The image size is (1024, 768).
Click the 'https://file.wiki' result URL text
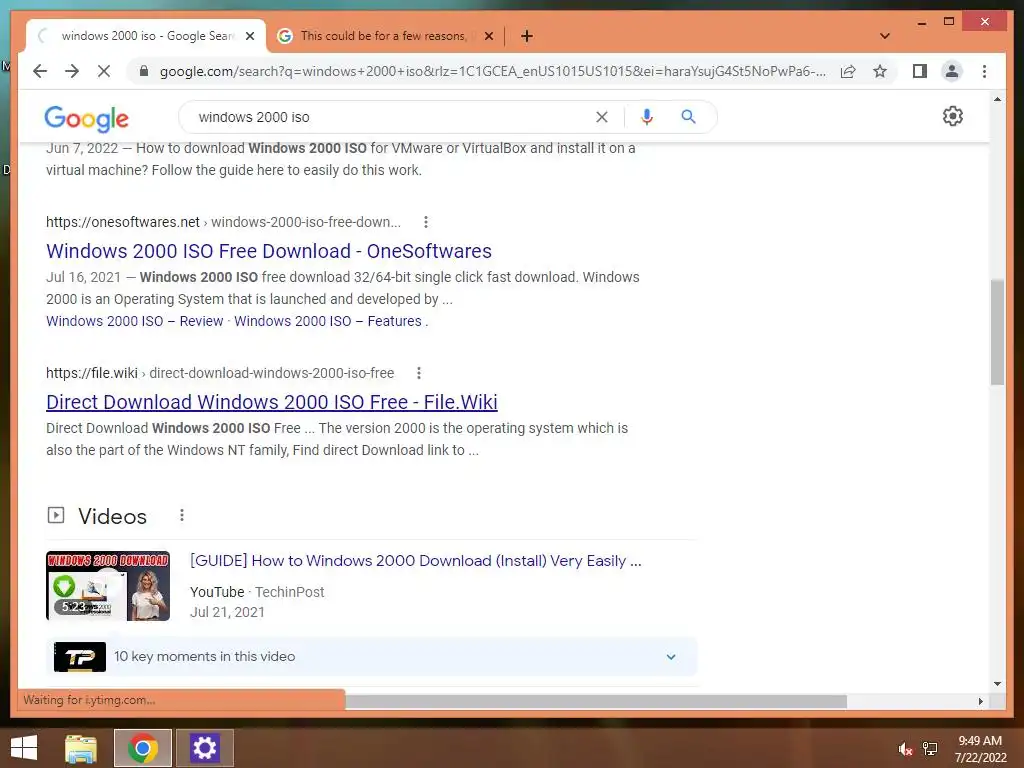[x=91, y=373]
